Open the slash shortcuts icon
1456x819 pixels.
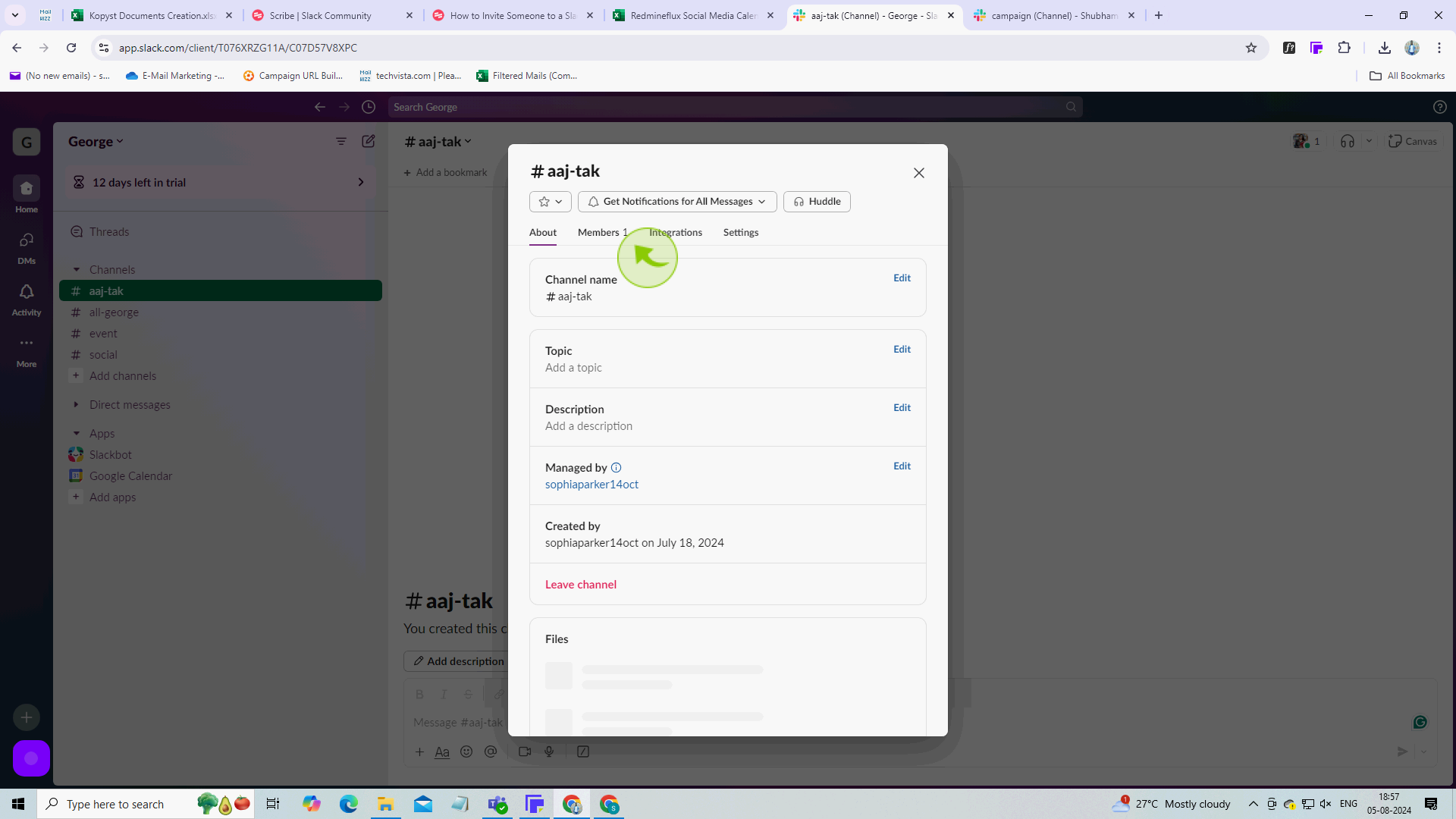(x=583, y=752)
